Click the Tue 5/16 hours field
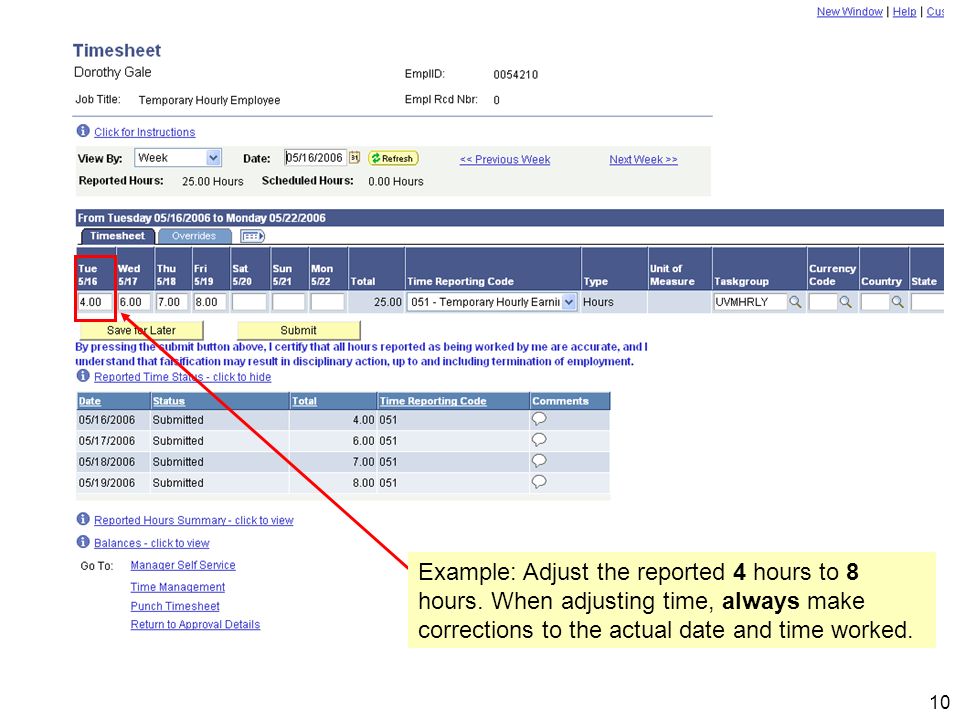 [x=96, y=302]
